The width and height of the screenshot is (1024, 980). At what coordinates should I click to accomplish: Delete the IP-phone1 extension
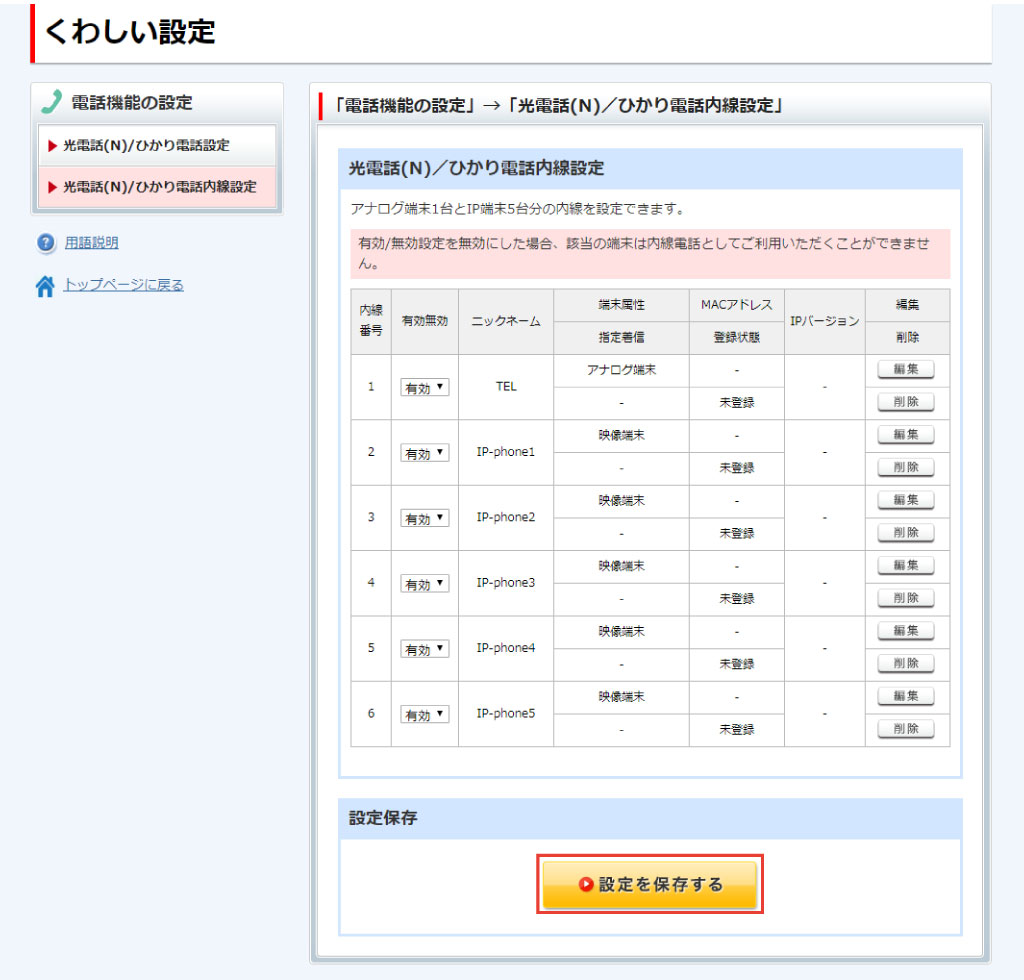click(x=906, y=467)
